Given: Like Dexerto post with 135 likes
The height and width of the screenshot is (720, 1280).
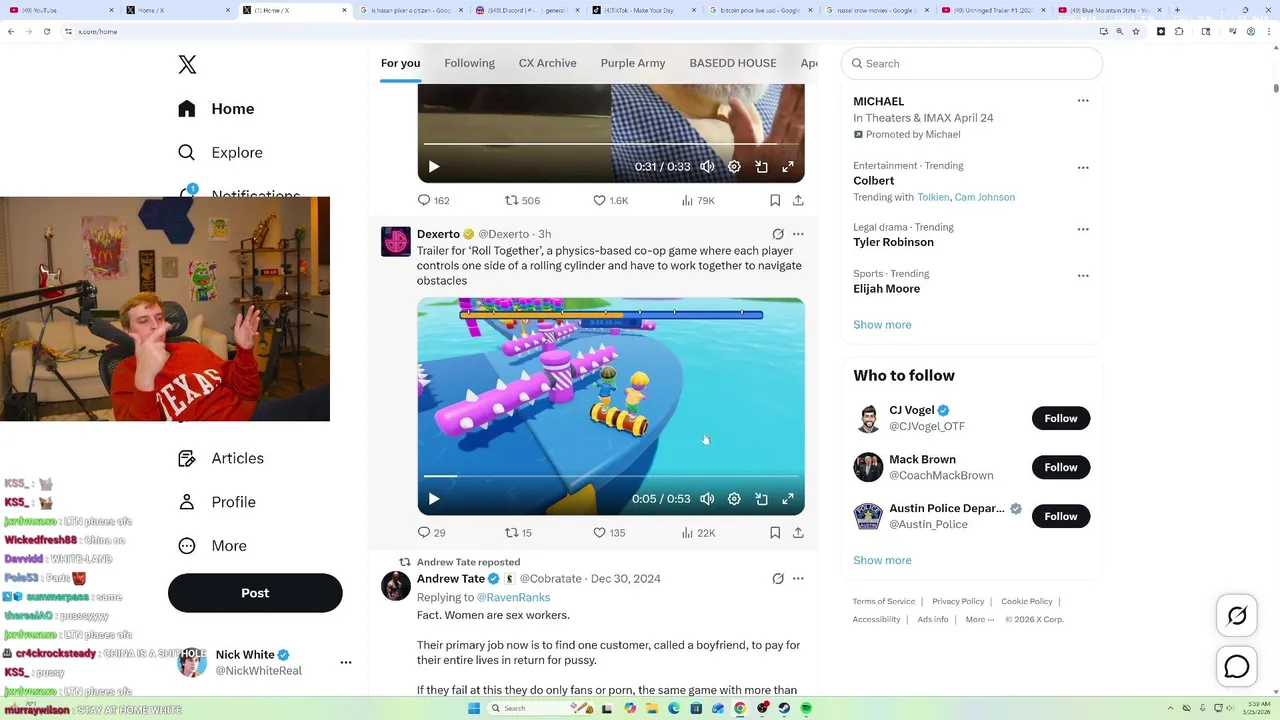Looking at the screenshot, I should 609,533.
